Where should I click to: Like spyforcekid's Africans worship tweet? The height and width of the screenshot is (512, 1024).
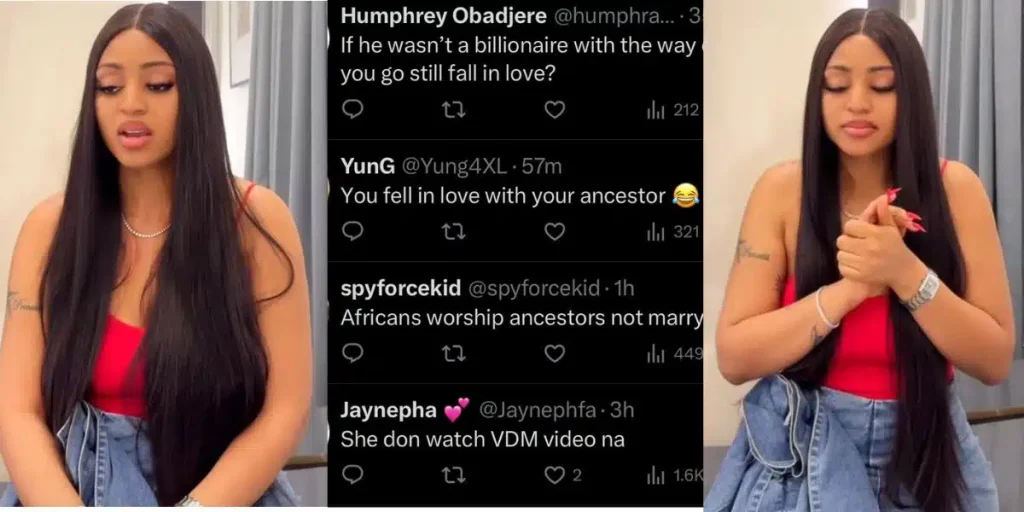coord(554,353)
